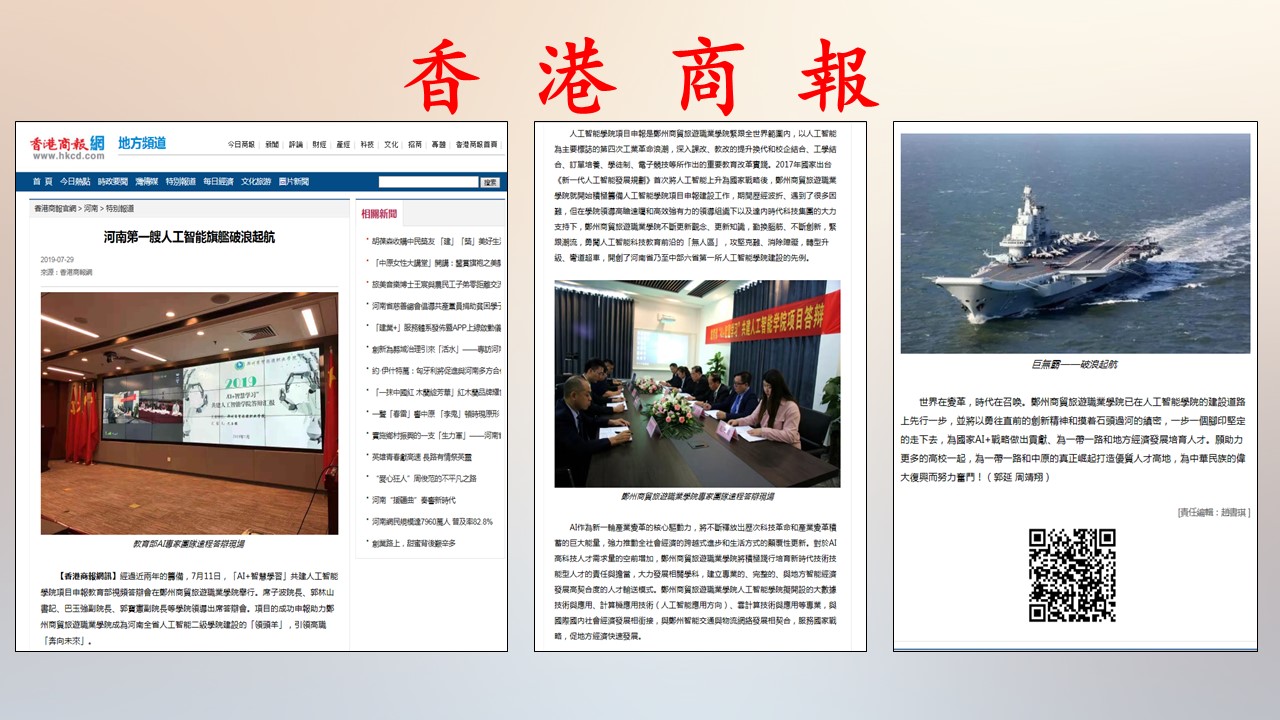Click 首頁 in the blue menu bar
1280x720 pixels.
[42, 182]
